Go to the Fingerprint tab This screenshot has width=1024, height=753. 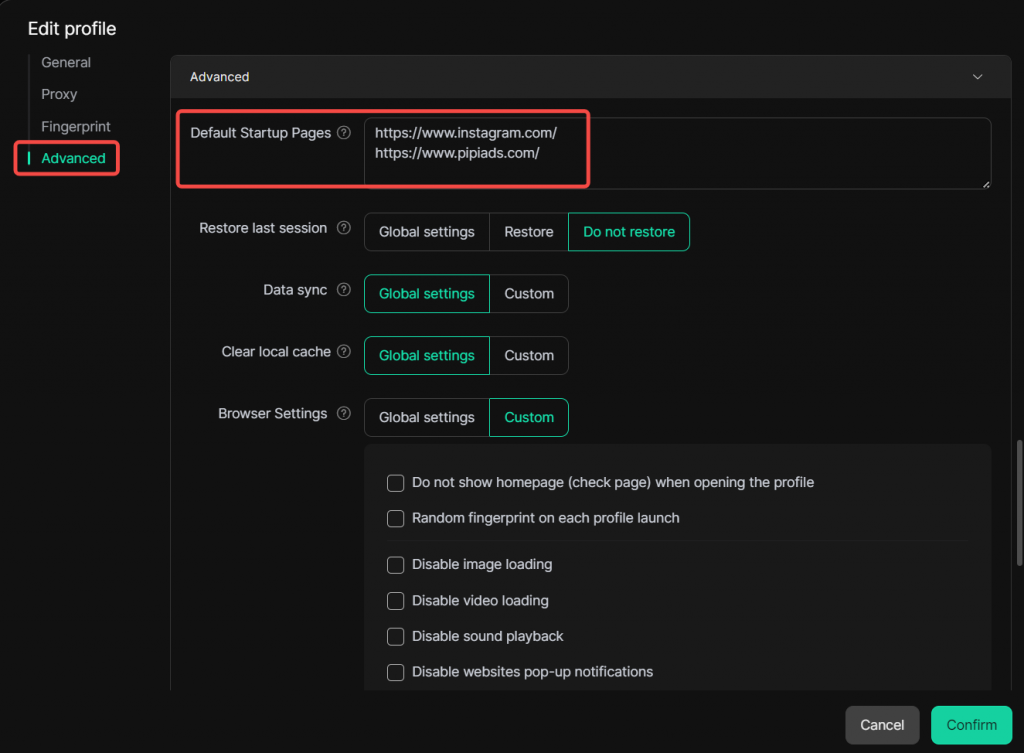(76, 127)
